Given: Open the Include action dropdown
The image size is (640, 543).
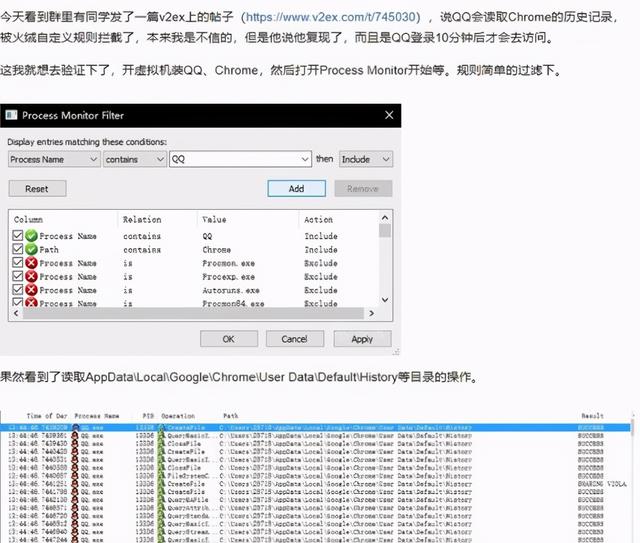Looking at the screenshot, I should tap(366, 159).
